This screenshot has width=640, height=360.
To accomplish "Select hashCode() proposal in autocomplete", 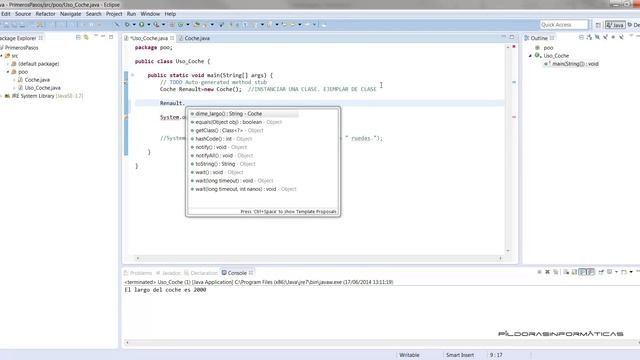I will [x=263, y=139].
